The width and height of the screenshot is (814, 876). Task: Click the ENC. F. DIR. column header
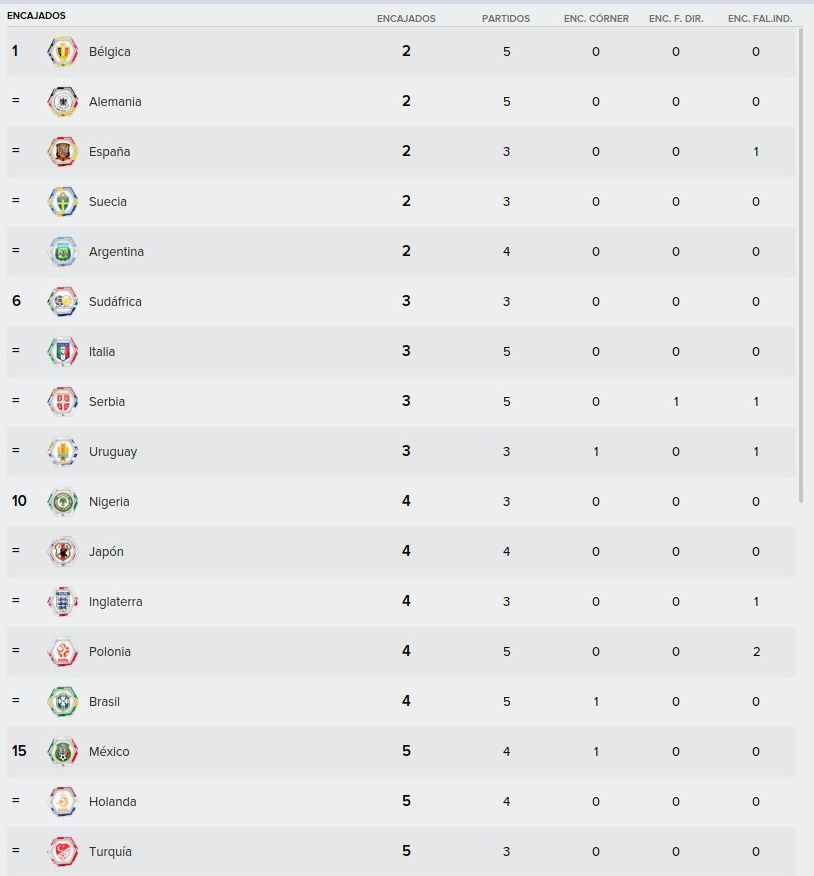click(x=676, y=18)
